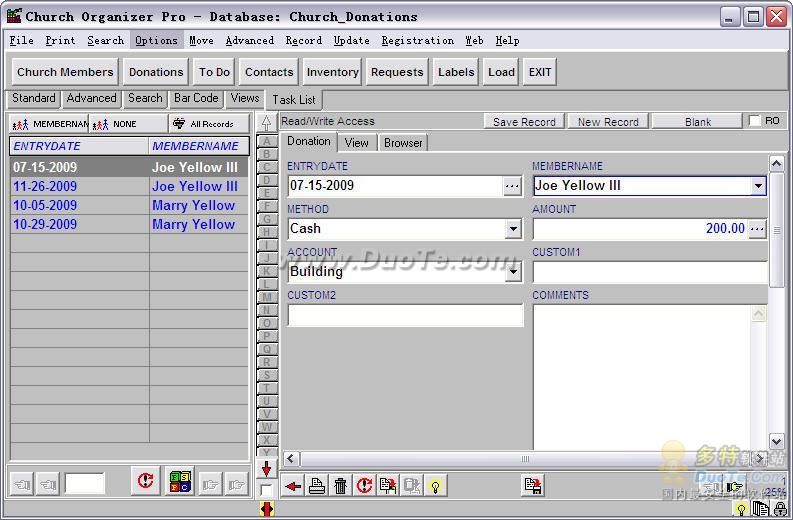The width and height of the screenshot is (793, 520).
Task: Click the horizontal scrollbar thumb
Action: 525,459
